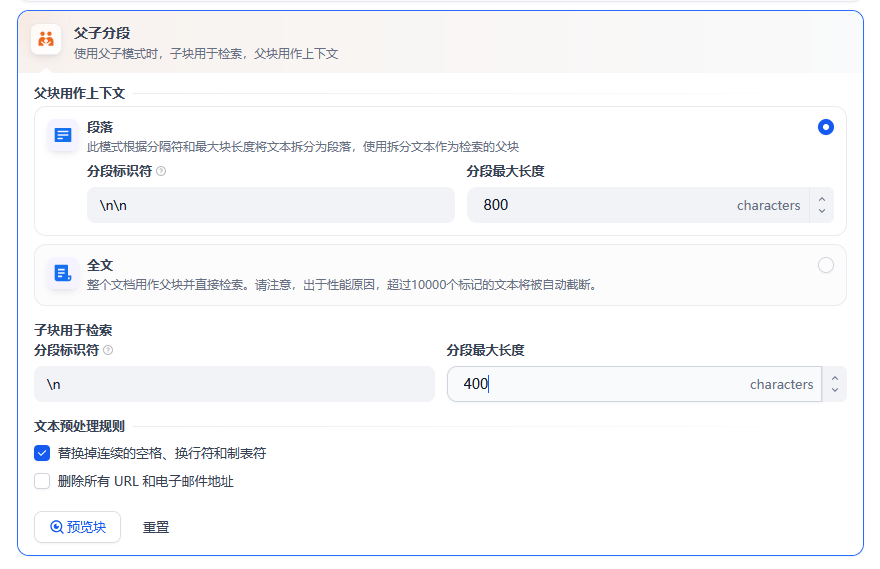Image resolution: width=880 pixels, height=569 pixels.
Task: Click the \n\n parent delimiter input field
Action: coord(270,205)
